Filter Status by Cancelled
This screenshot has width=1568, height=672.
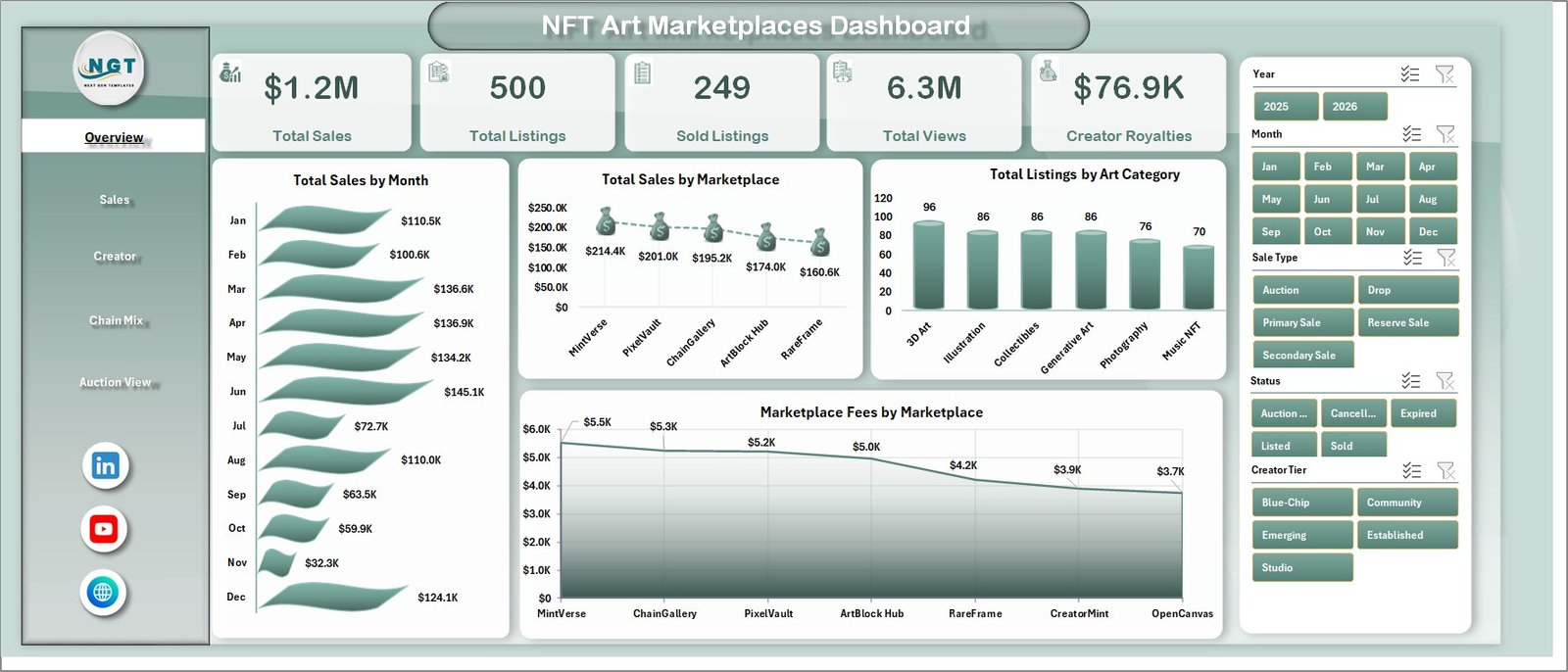coord(1353,413)
